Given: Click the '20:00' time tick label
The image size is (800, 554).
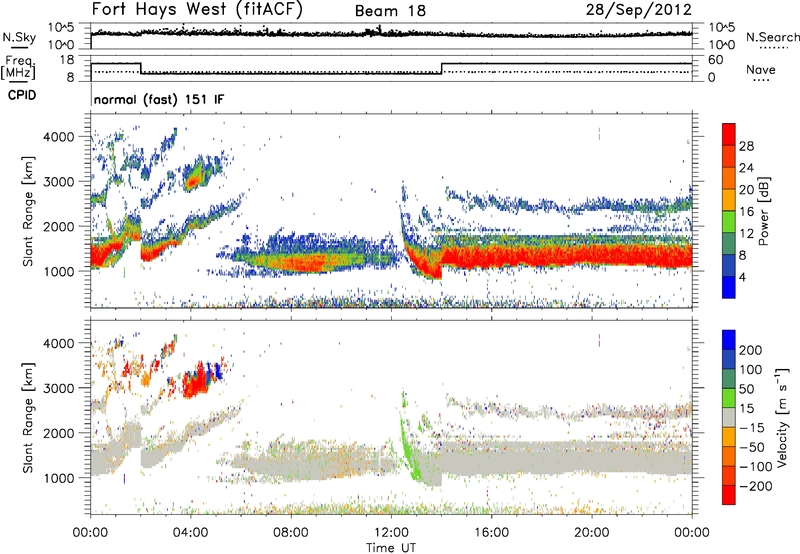Looking at the screenshot, I should coord(592,533).
